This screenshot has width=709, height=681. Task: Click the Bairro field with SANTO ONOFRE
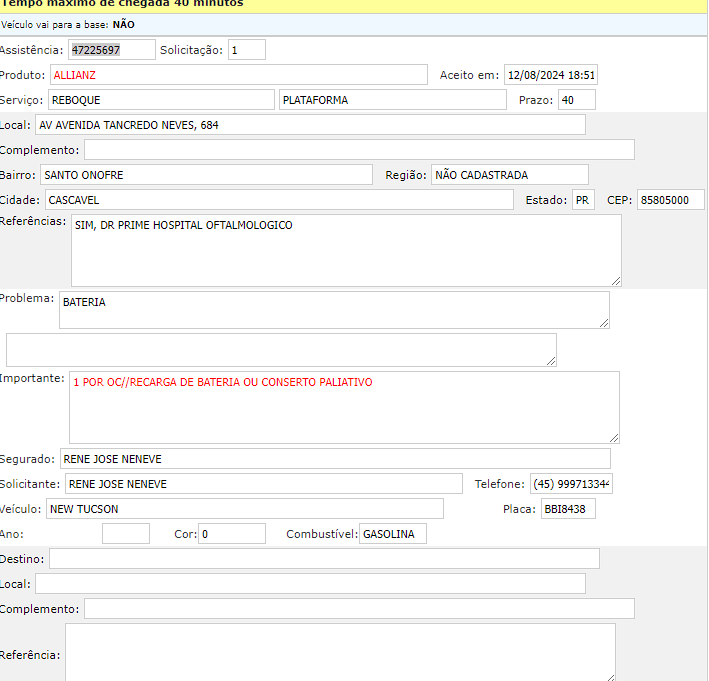pos(206,175)
